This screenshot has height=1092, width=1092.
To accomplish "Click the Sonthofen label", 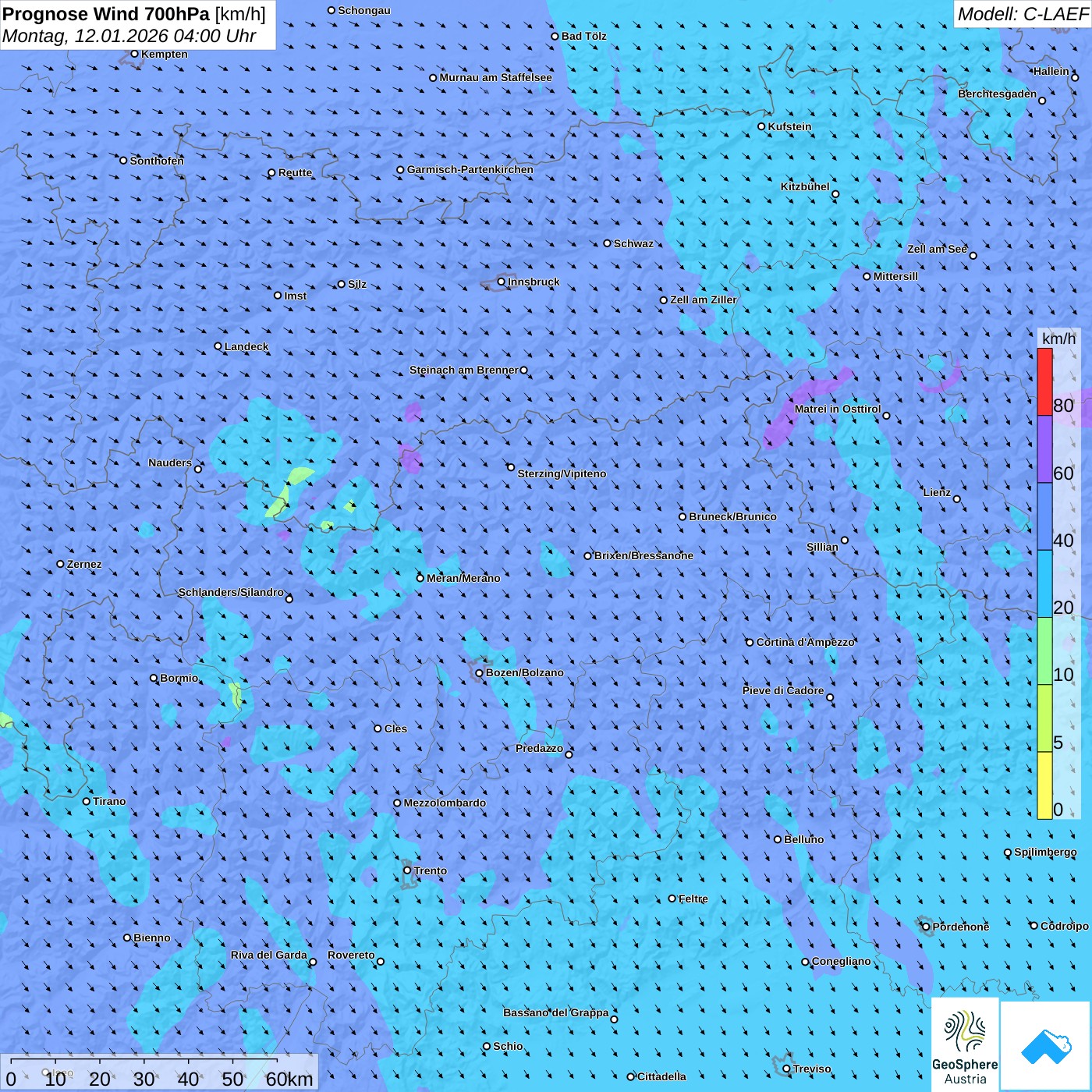I will 157,161.
